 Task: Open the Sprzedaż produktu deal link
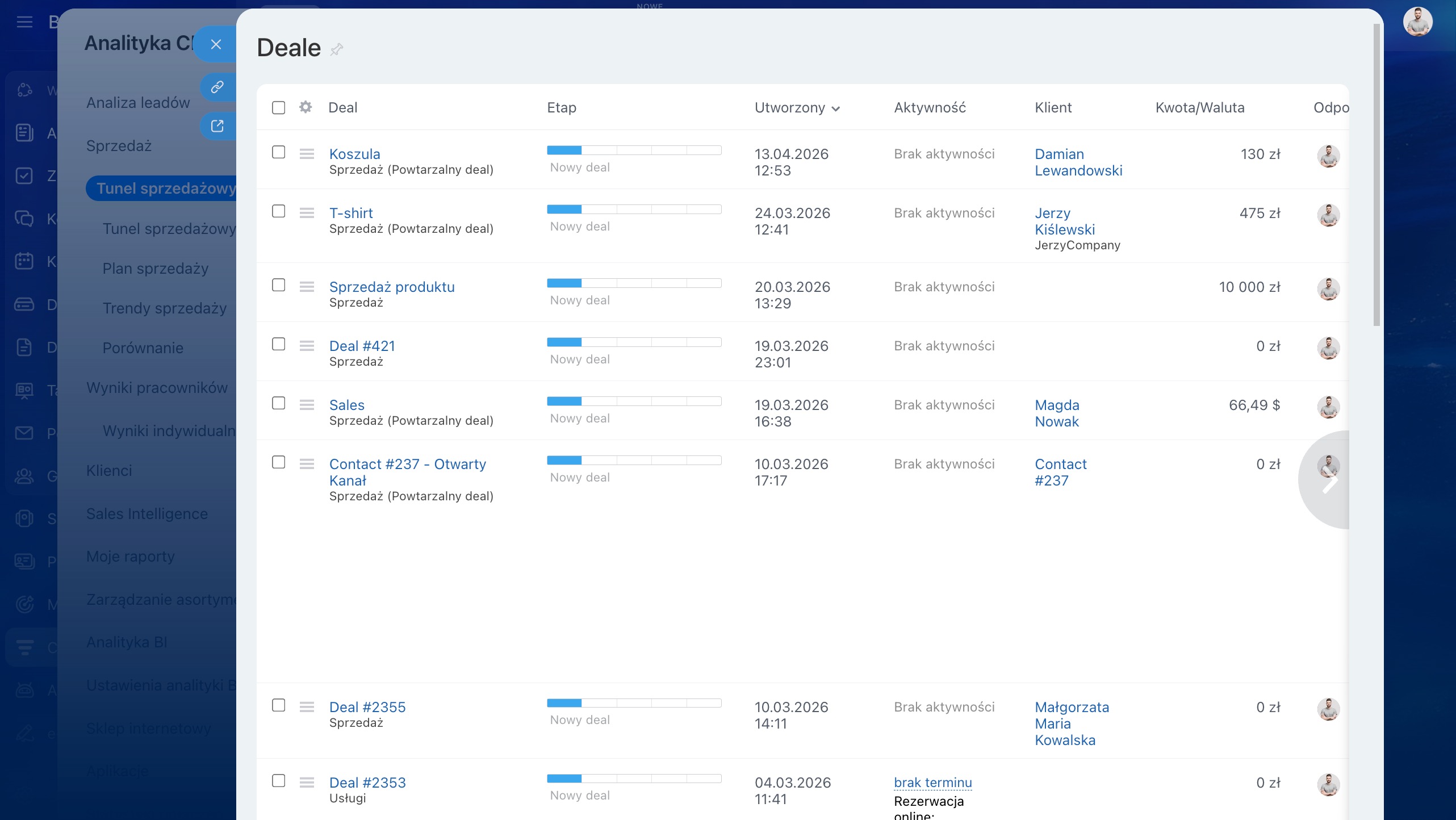pos(392,287)
